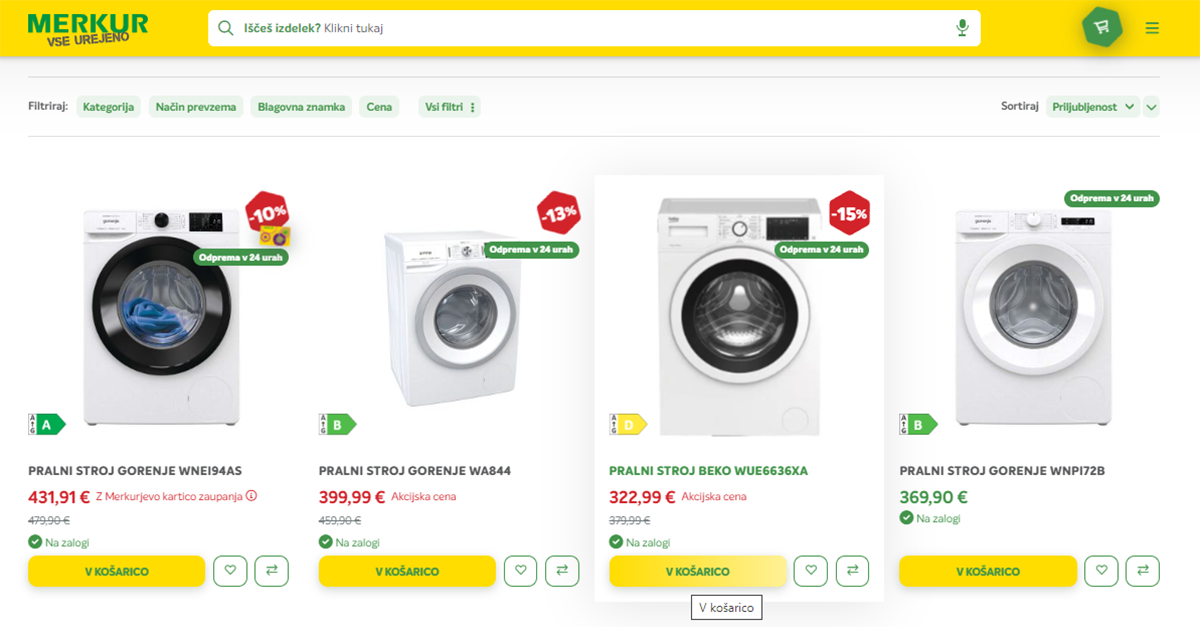The height and width of the screenshot is (627, 1200).
Task: Click energy label A on Gorenje WNEI94AS
Action: pos(46,425)
